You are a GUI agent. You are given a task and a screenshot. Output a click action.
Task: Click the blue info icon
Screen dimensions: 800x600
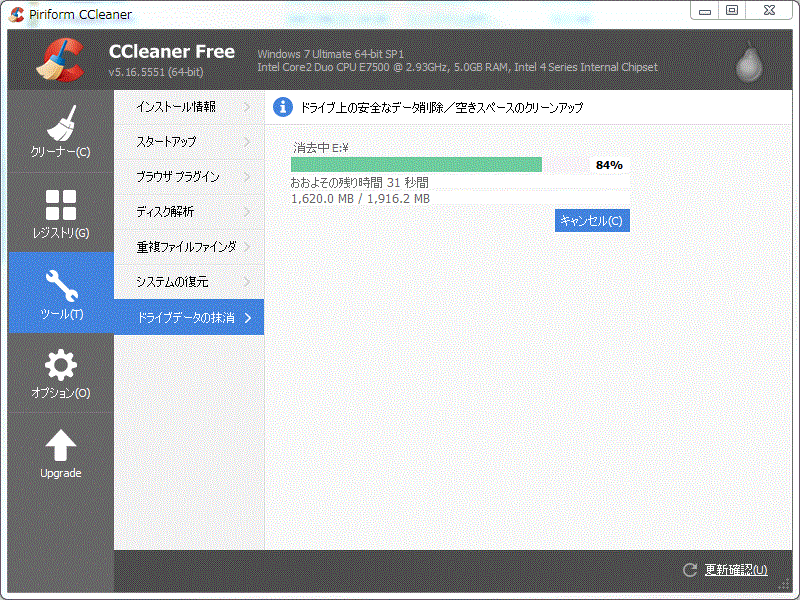tap(283, 107)
